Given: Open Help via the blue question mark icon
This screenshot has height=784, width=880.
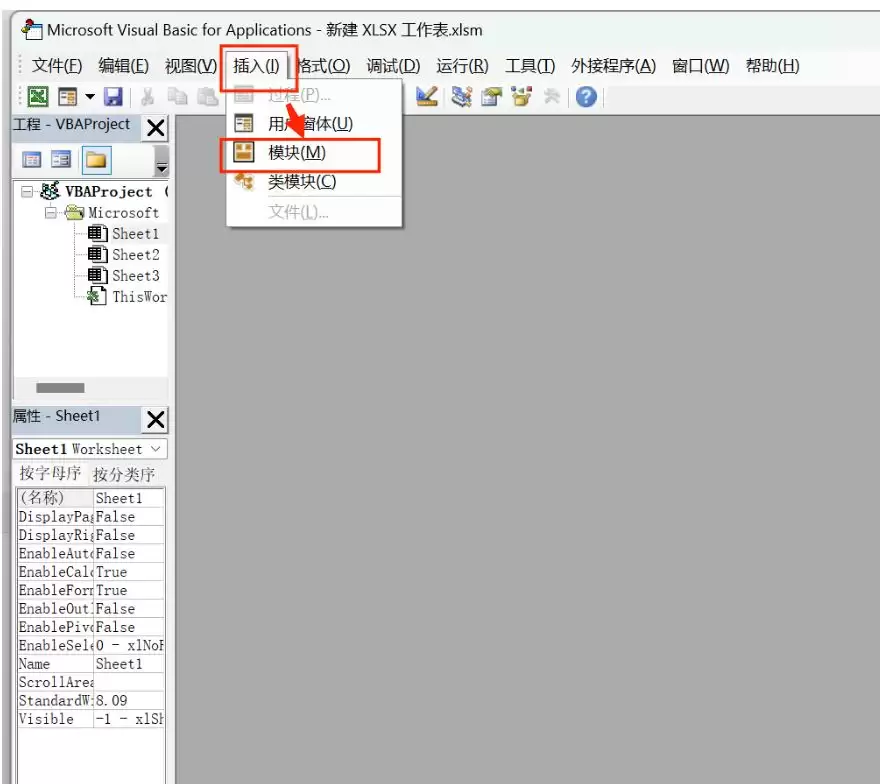Looking at the screenshot, I should [x=586, y=97].
